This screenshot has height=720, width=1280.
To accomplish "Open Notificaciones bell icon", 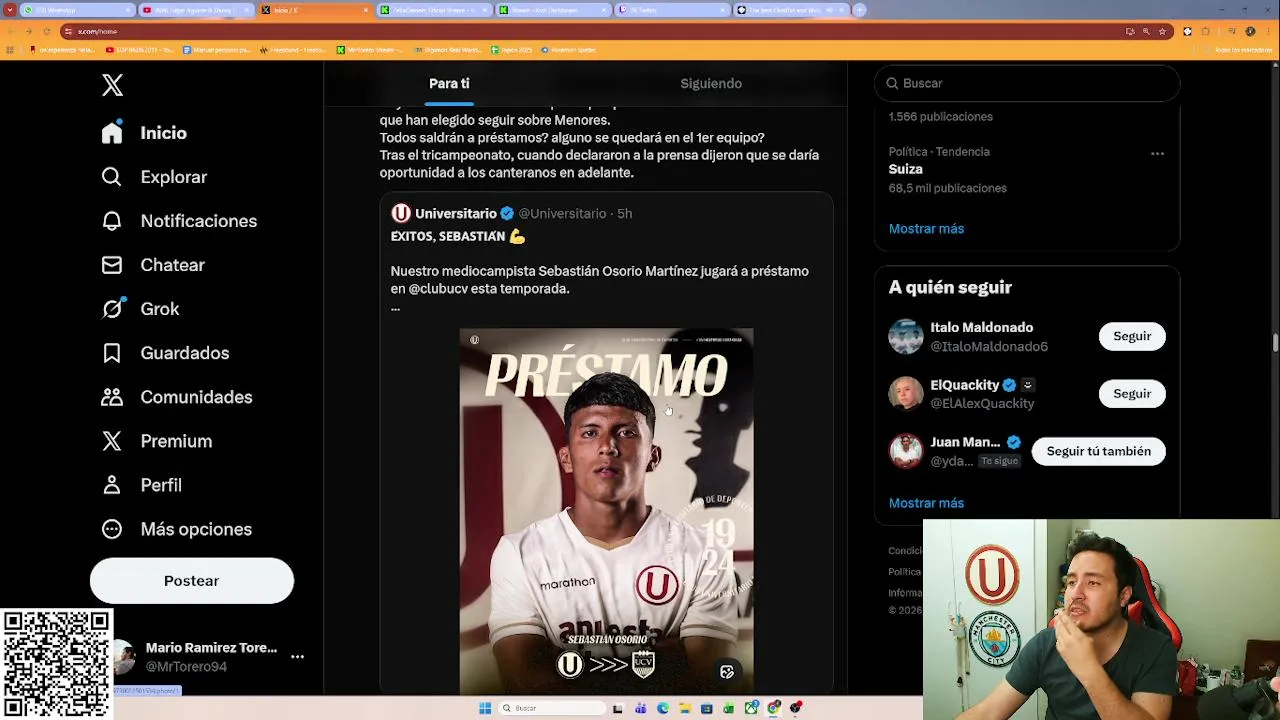I will [x=112, y=221].
